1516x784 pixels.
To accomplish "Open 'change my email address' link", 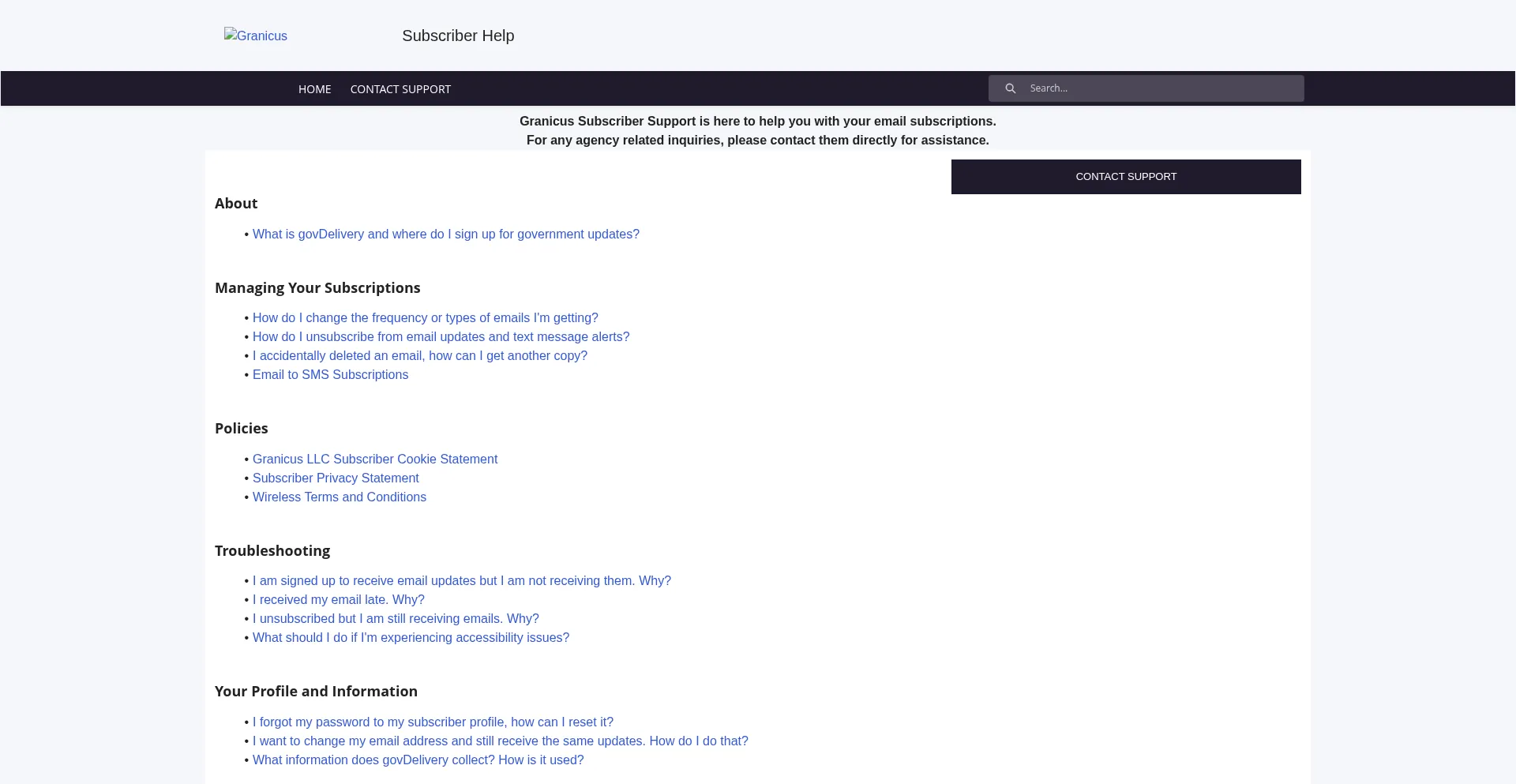I will coord(501,741).
